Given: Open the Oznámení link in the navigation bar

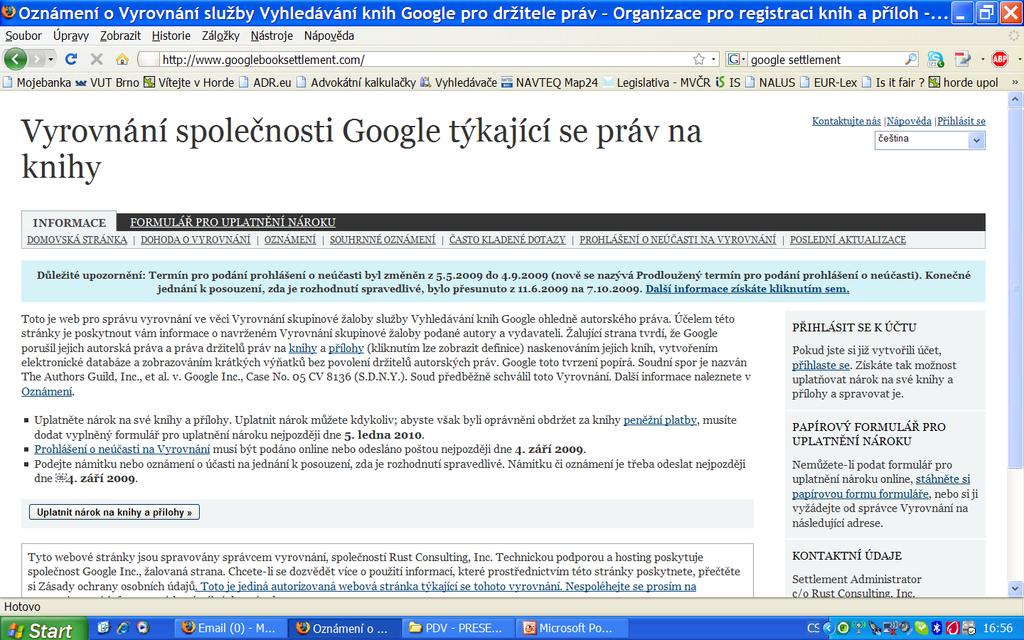Looking at the screenshot, I should click(x=290, y=240).
